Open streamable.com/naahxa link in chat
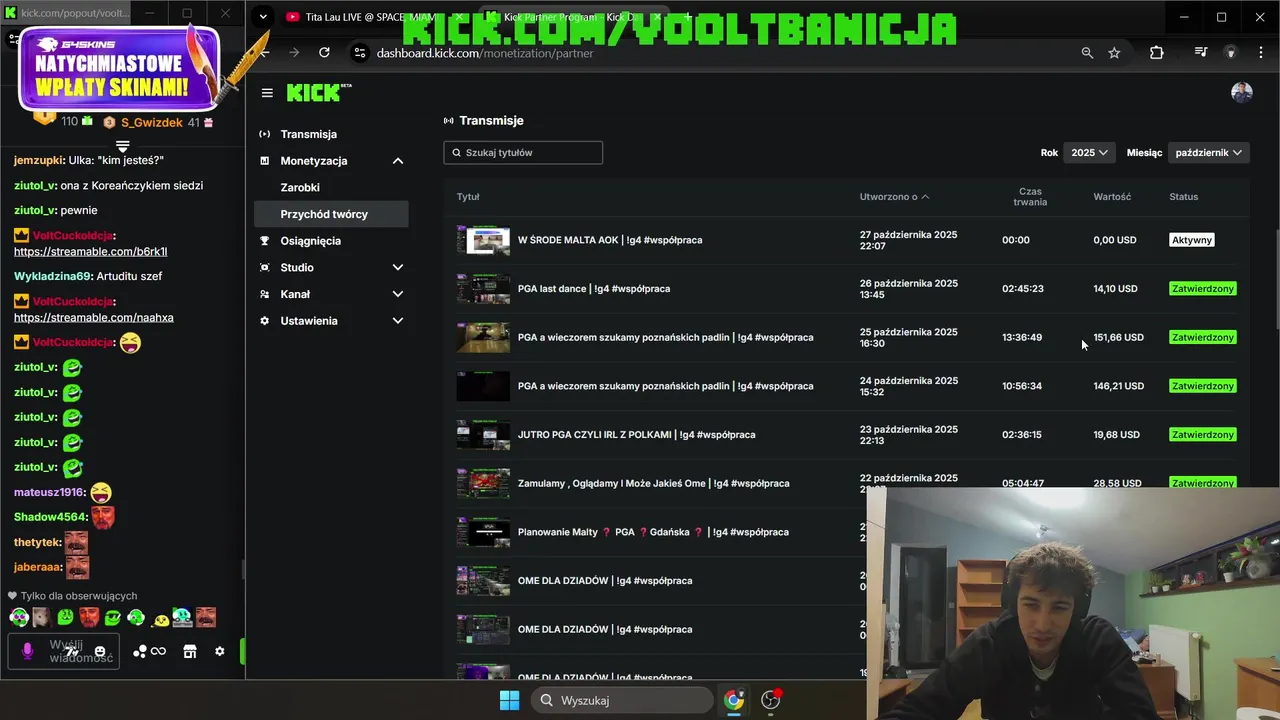 tap(94, 318)
